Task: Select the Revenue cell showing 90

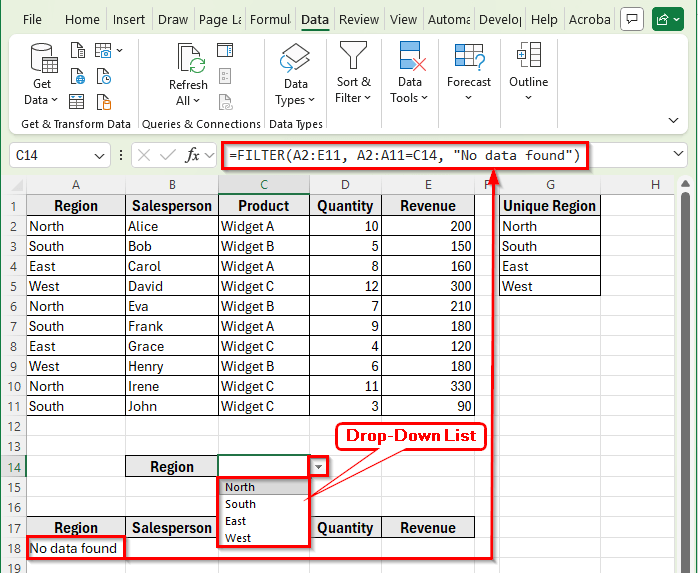Action: click(x=428, y=406)
